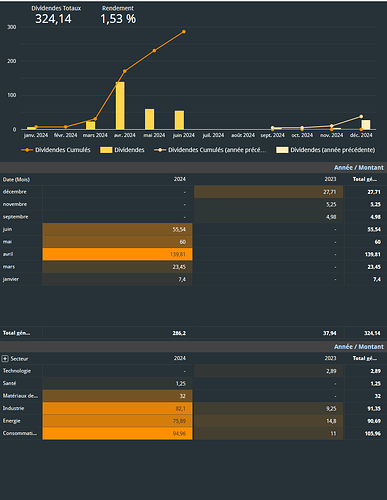Image resolution: width=387 pixels, height=500 pixels.
Task: Select the mai 2024 dividend bar
Action: tap(149, 119)
